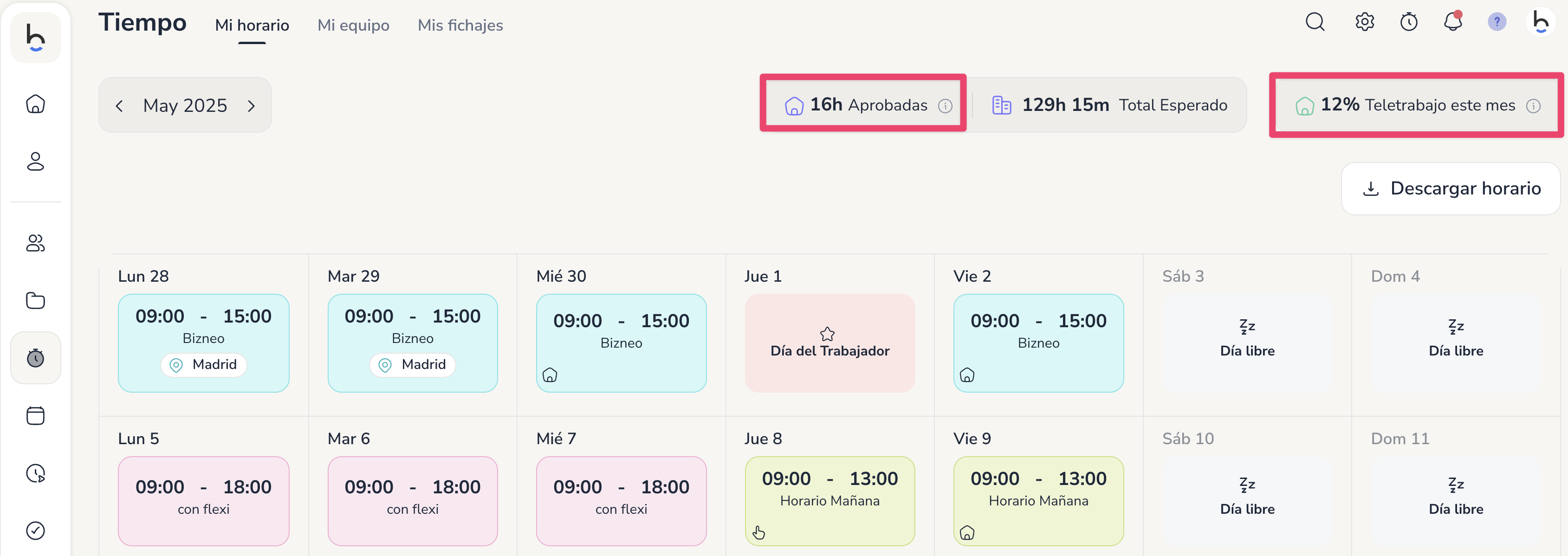Open settings gear in top bar
1568x556 pixels.
click(1364, 22)
